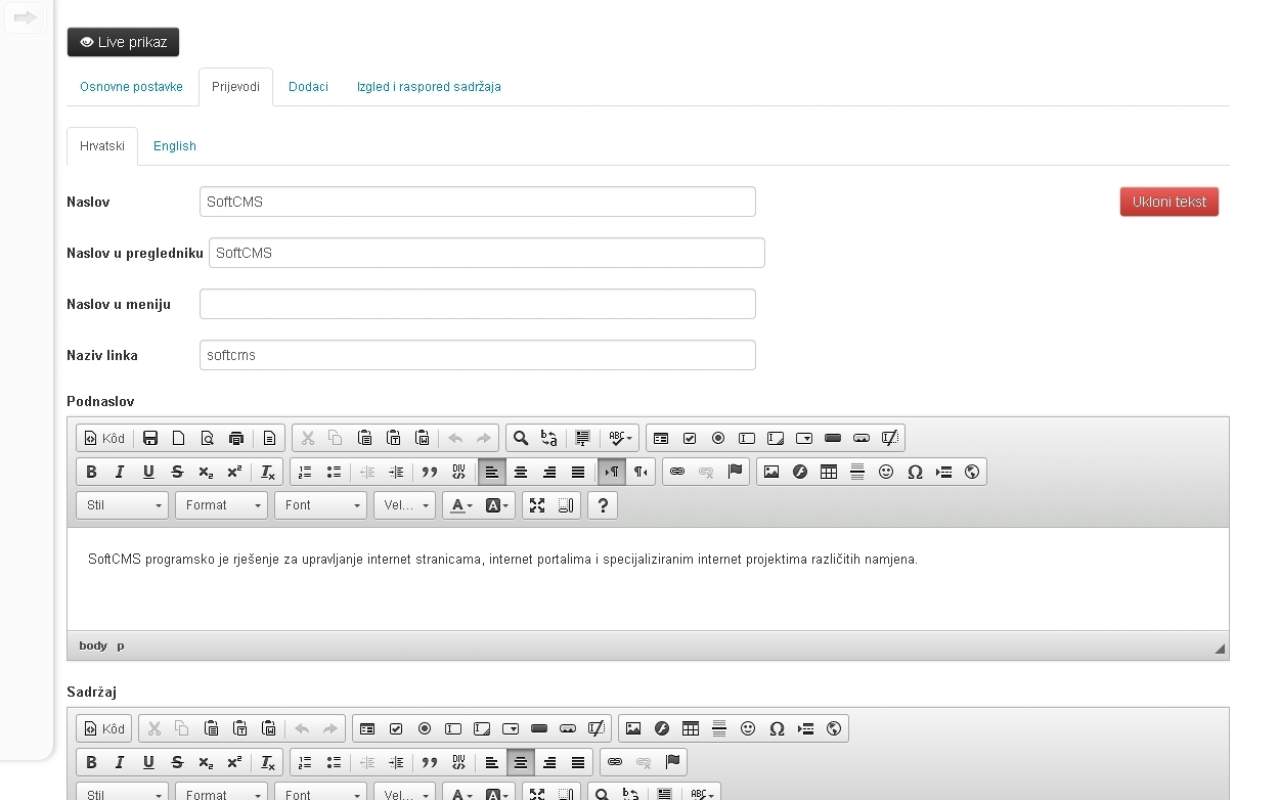Image resolution: width=1280 pixels, height=800 pixels.
Task: Insert special character Omega in Podnaslov editor
Action: pos(915,472)
